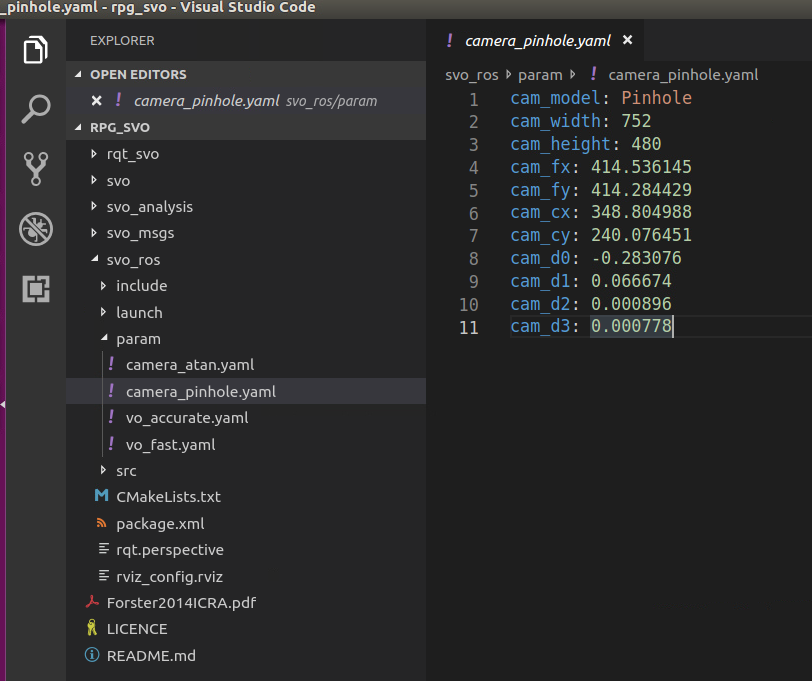This screenshot has height=681, width=812.
Task: Click the PDF icon beside Forster2014ICRA.pdf
Action: 92,601
